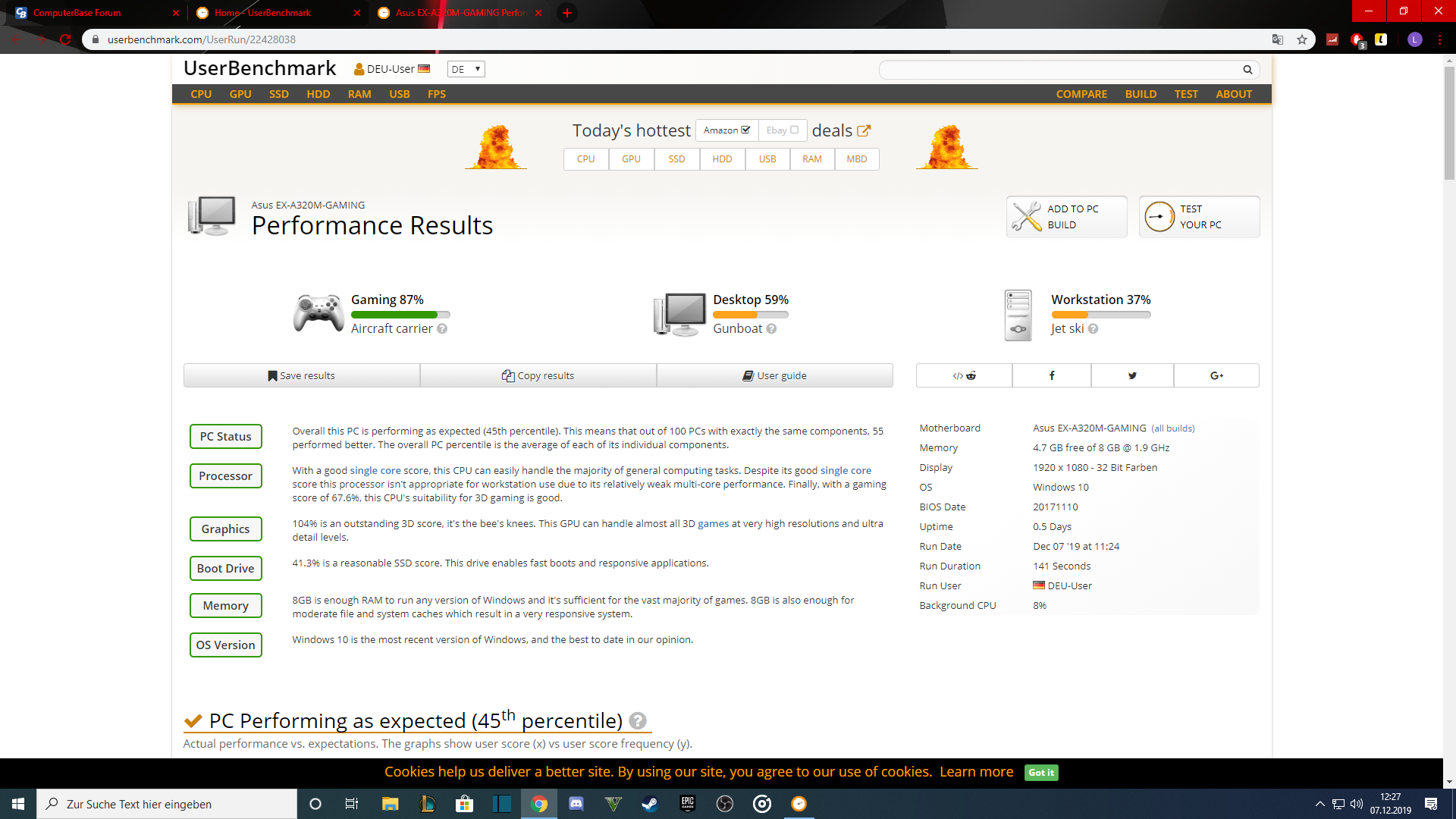Image resolution: width=1456 pixels, height=819 pixels.
Task: Click the search magnifier icon
Action: [1247, 70]
